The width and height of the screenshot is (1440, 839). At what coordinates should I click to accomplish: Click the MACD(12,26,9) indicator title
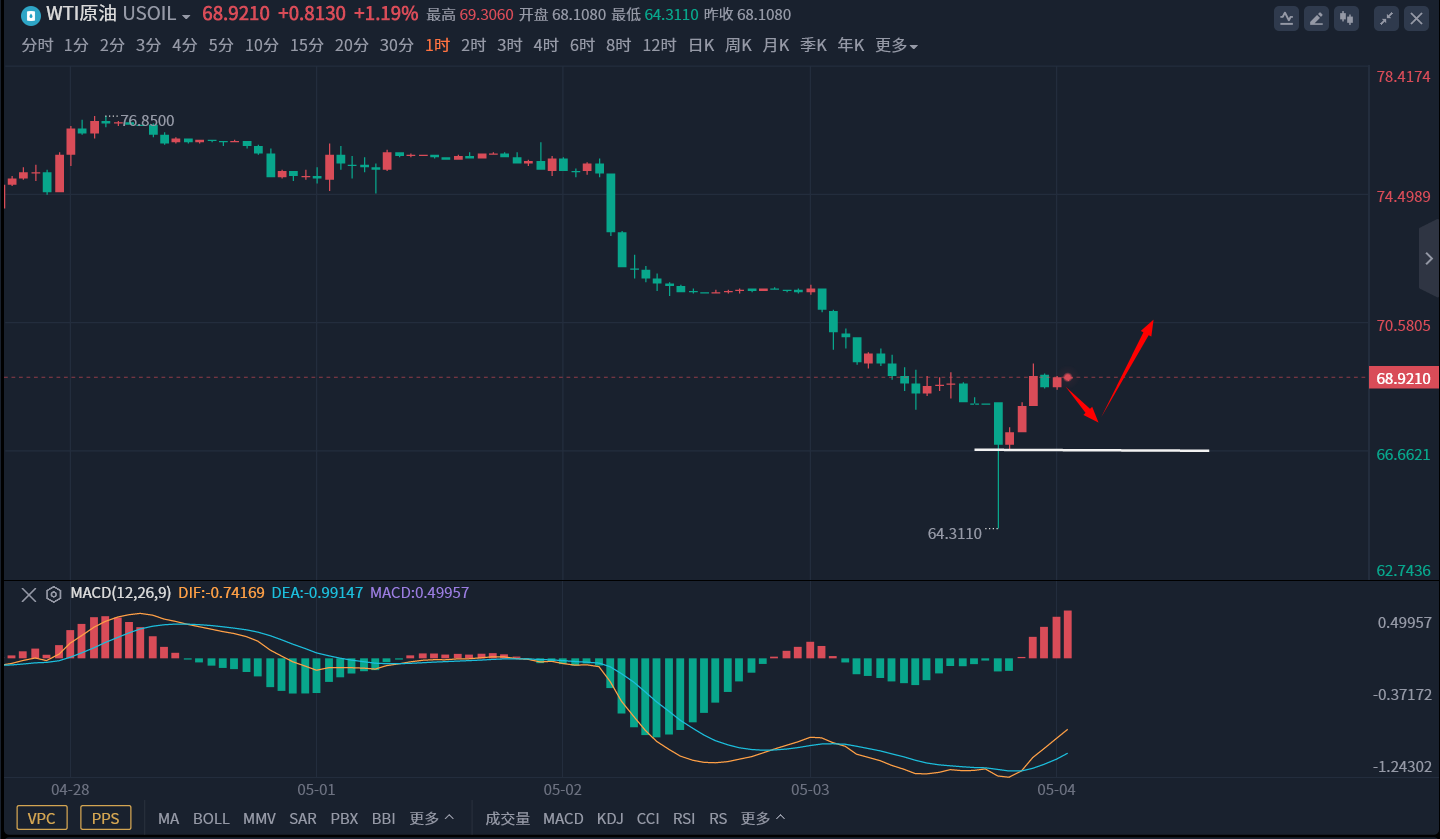coord(120,593)
